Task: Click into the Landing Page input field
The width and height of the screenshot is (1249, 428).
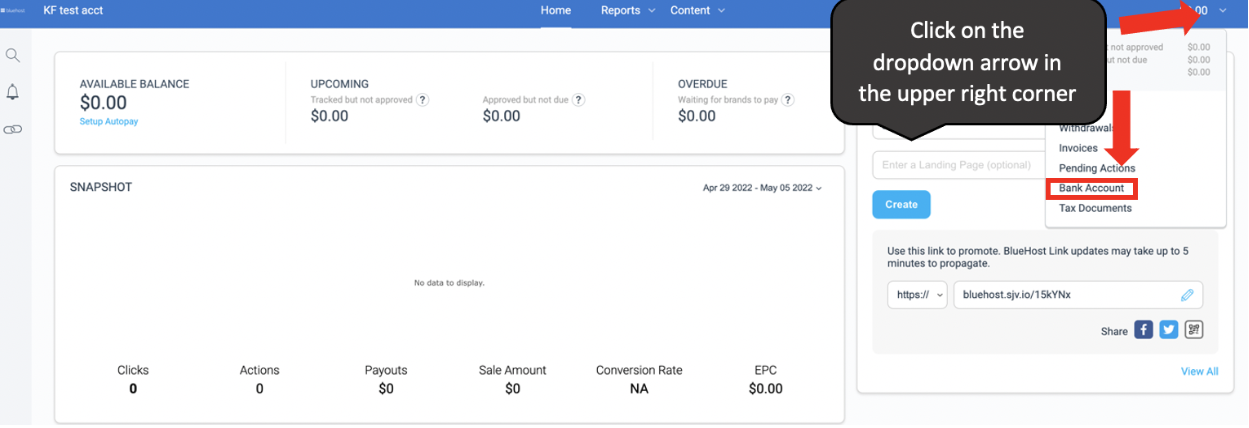Action: [x=957, y=165]
